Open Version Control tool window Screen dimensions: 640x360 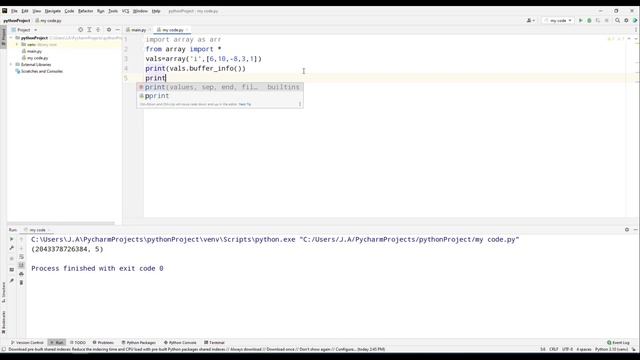point(27,342)
